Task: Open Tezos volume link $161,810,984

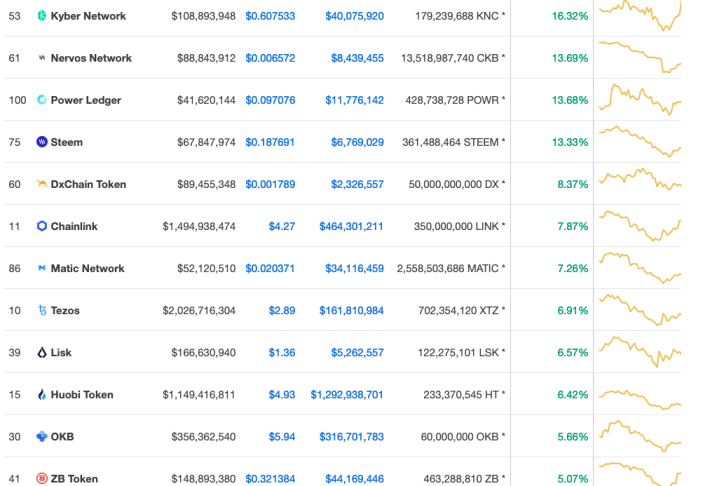Action: [x=351, y=310]
